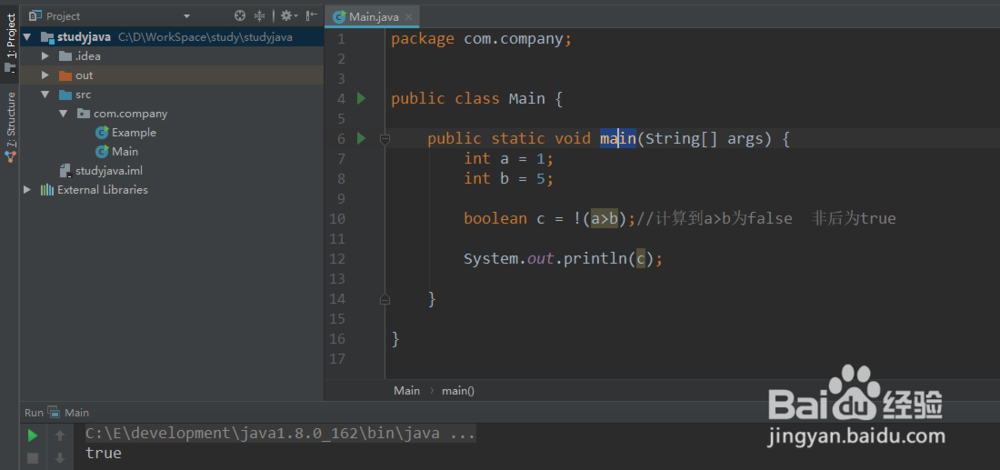The image size is (1000, 470).
Task: Click the boolean c assignment line
Action: pos(680,219)
